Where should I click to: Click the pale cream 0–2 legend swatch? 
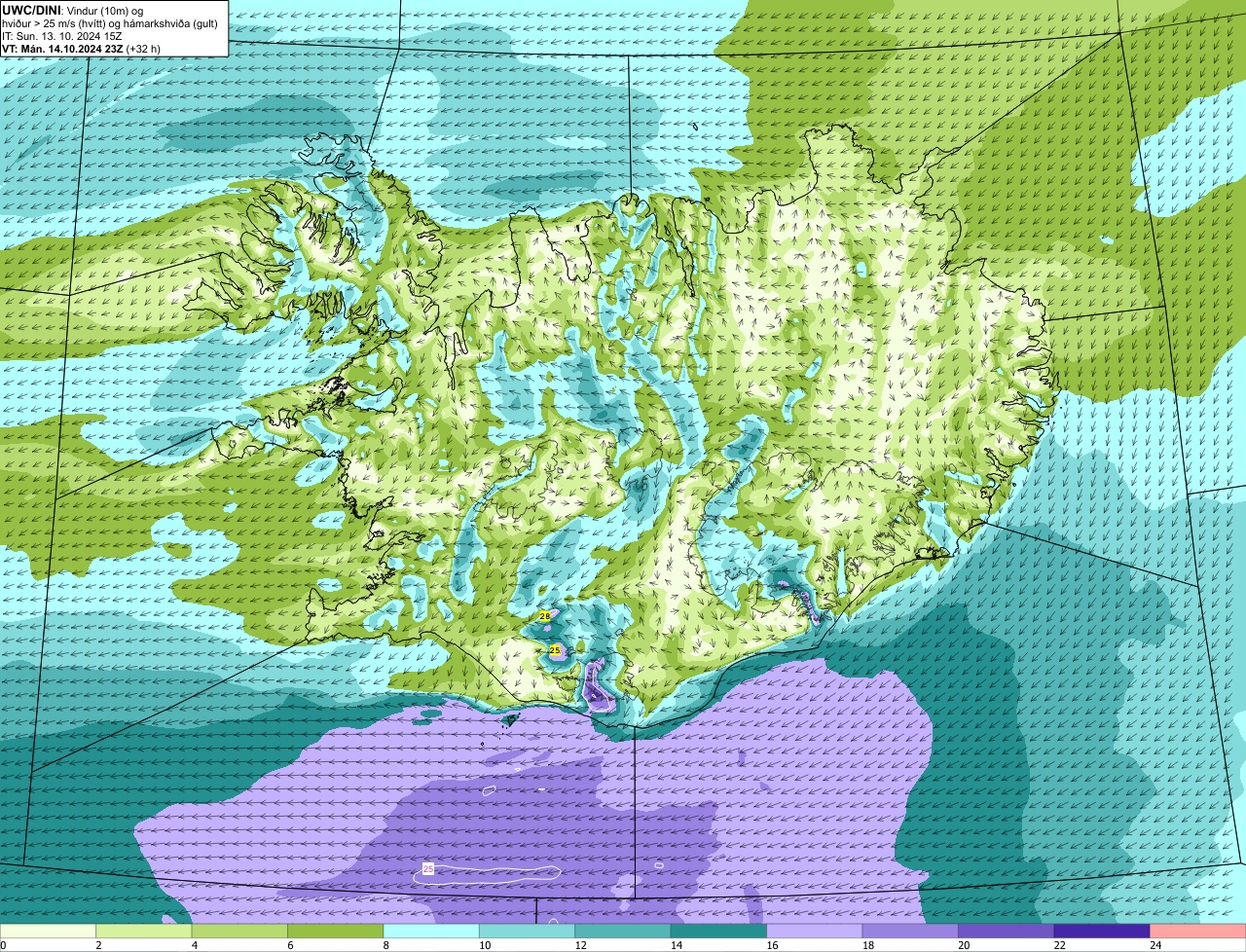pos(49,932)
